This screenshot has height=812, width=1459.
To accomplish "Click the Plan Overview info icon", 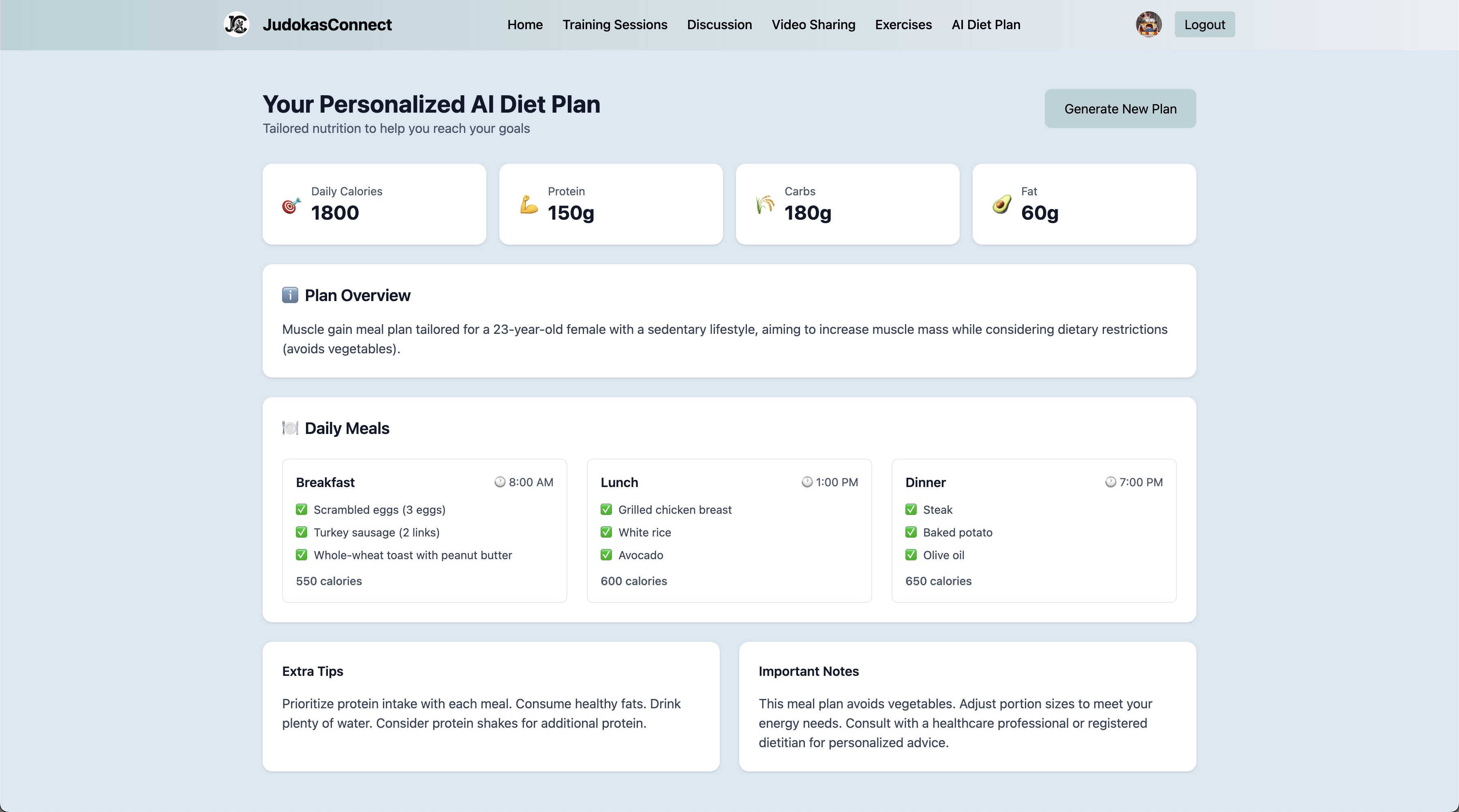I will tap(290, 295).
